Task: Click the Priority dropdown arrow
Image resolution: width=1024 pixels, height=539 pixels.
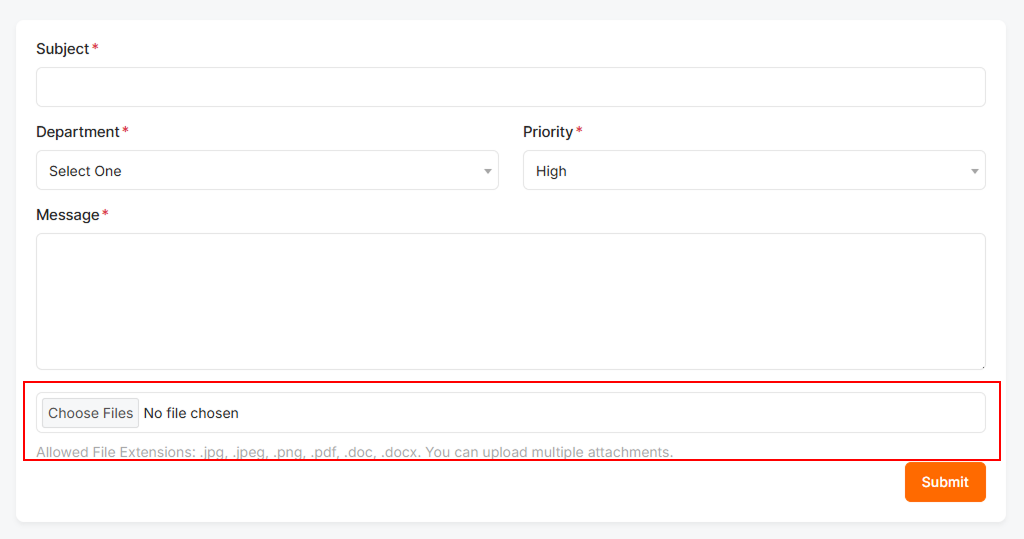Action: (x=975, y=171)
